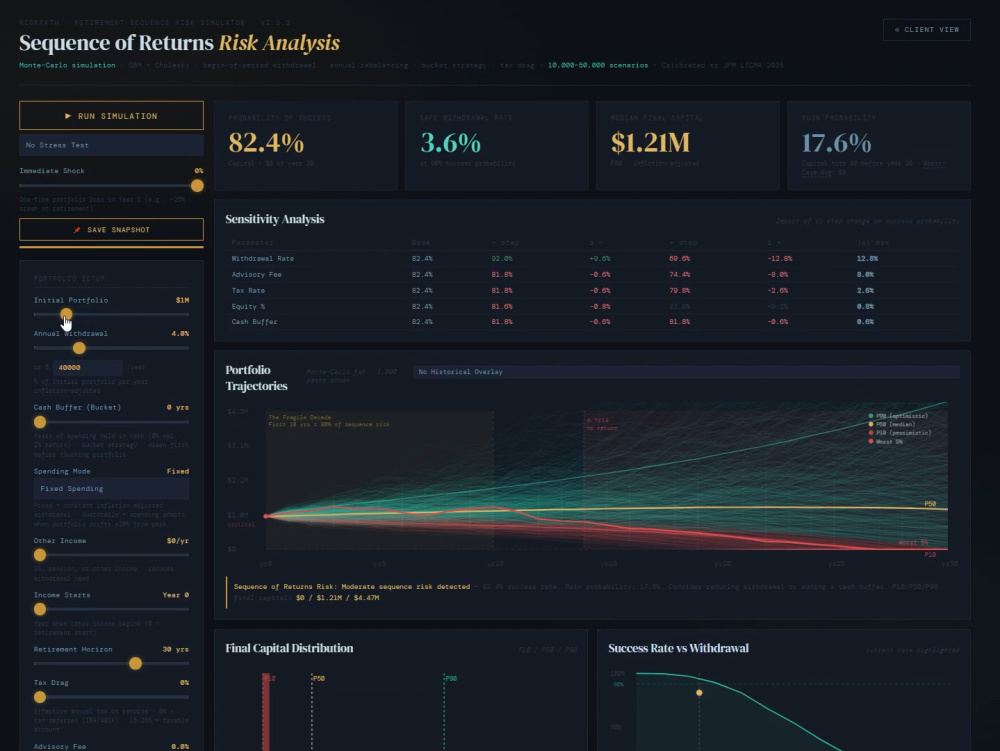The height and width of the screenshot is (751, 1000).
Task: Click the pin icon in Save Snapshot
Action: pos(77,230)
